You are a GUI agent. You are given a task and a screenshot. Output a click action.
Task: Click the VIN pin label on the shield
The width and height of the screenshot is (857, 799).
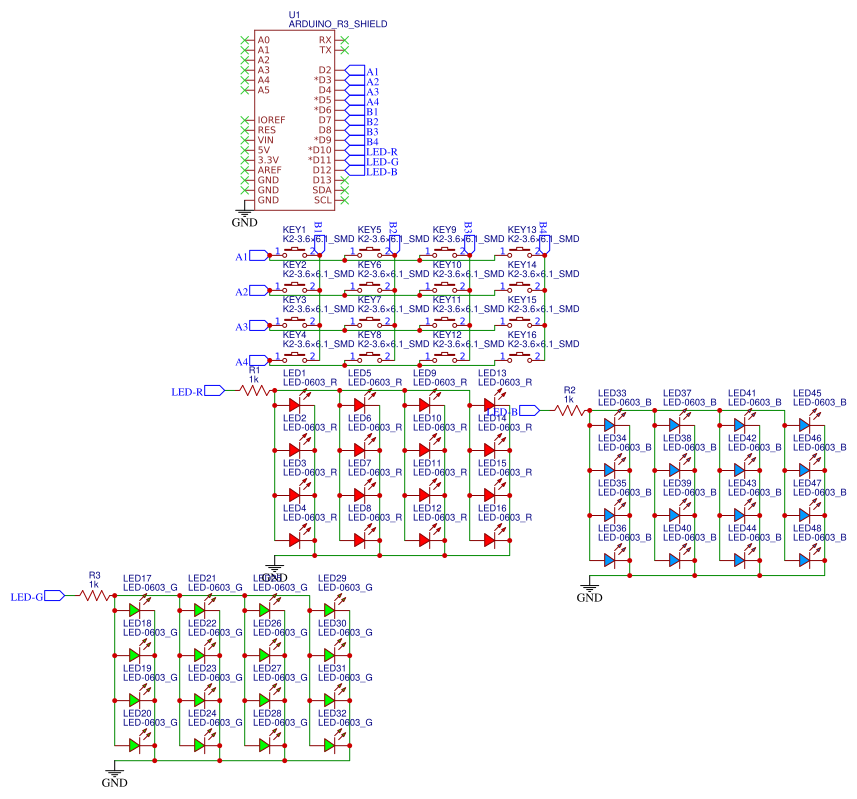pos(266,140)
